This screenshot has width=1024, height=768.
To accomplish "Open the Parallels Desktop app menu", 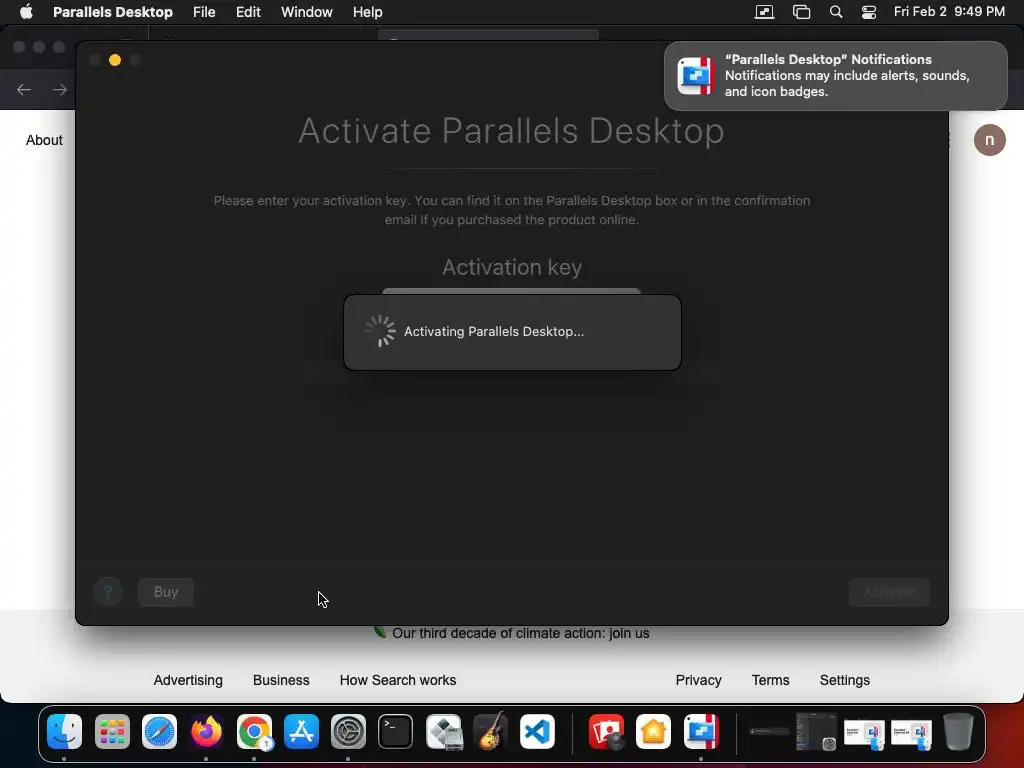I will click(112, 12).
